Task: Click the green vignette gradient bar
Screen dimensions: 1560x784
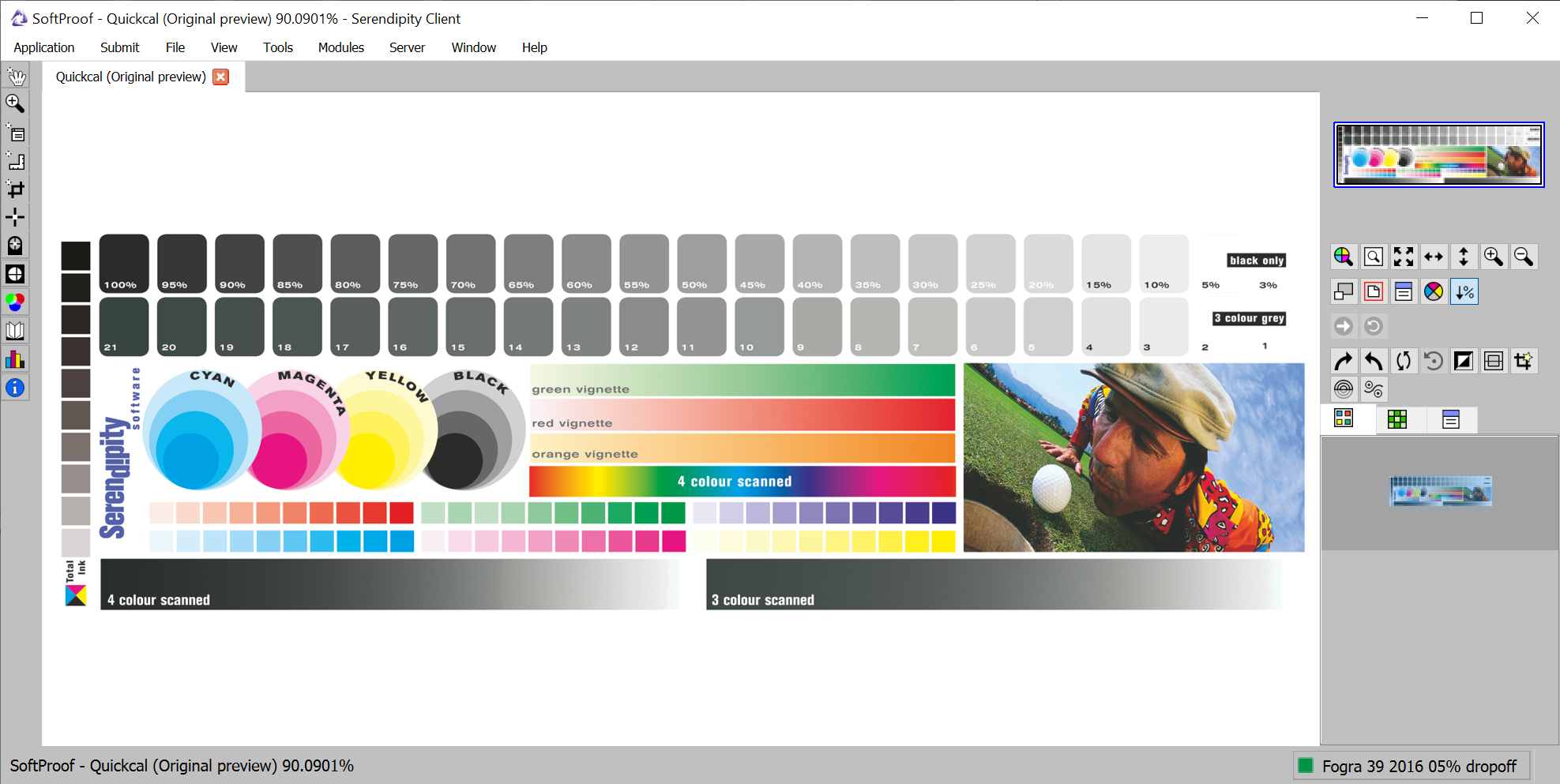Action: [x=742, y=381]
